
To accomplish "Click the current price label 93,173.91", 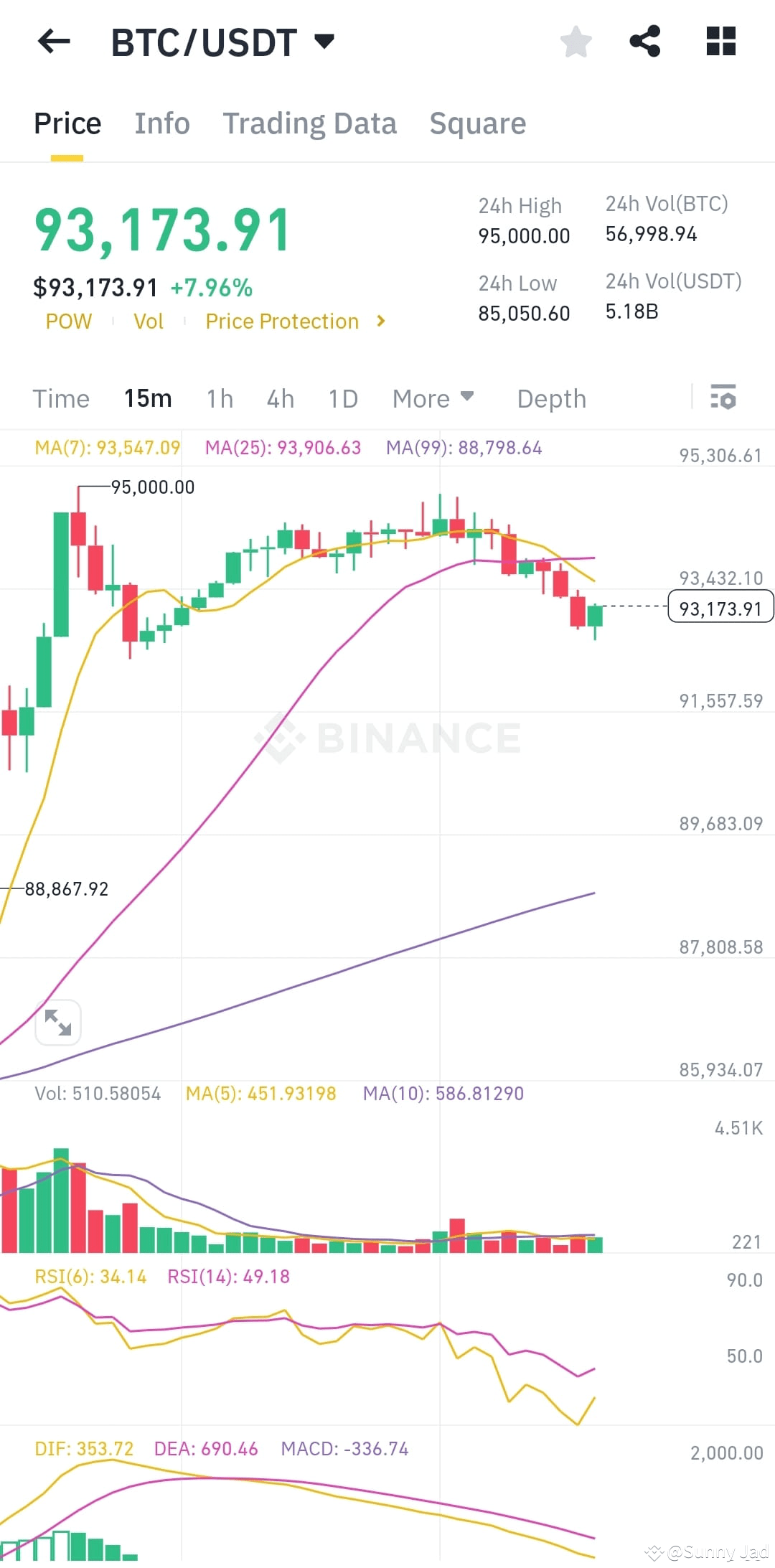I will 720,607.
